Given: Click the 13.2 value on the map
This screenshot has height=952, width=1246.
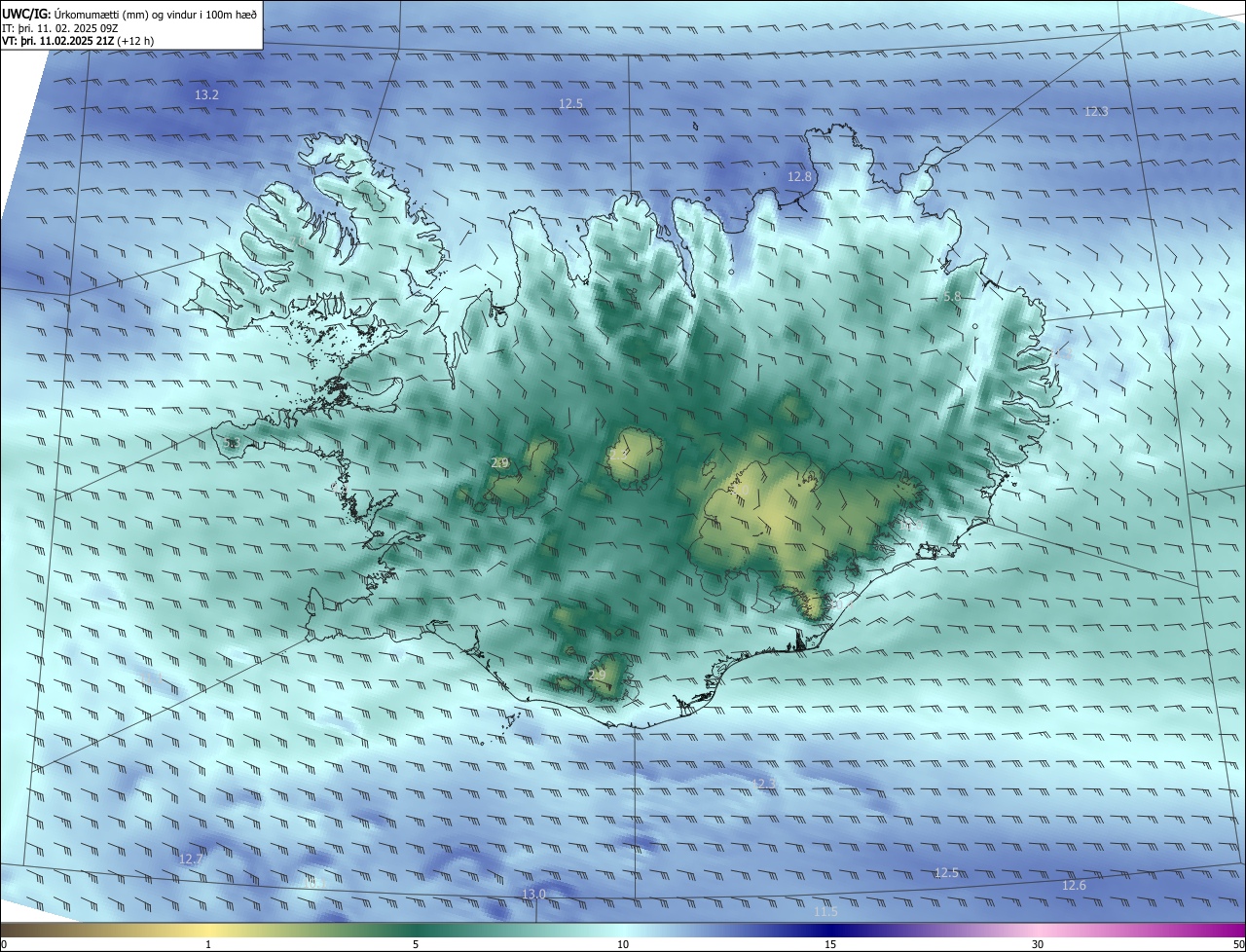Looking at the screenshot, I should 206,95.
